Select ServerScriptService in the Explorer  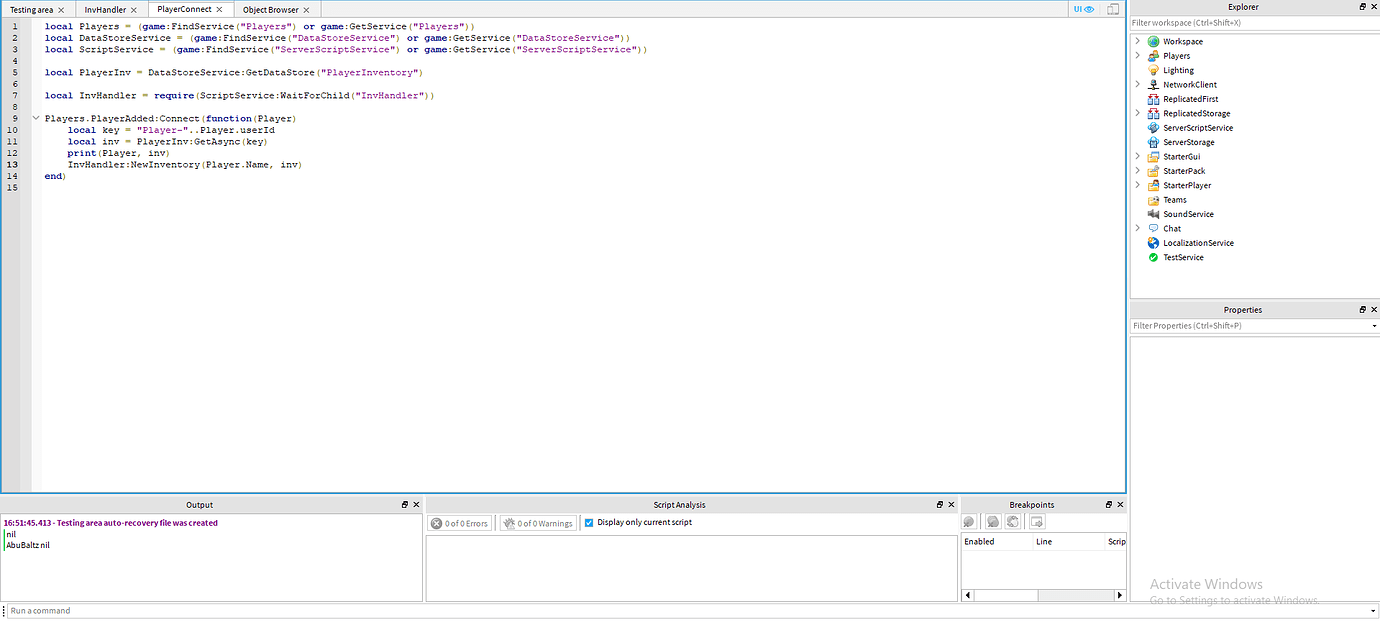tap(1196, 128)
